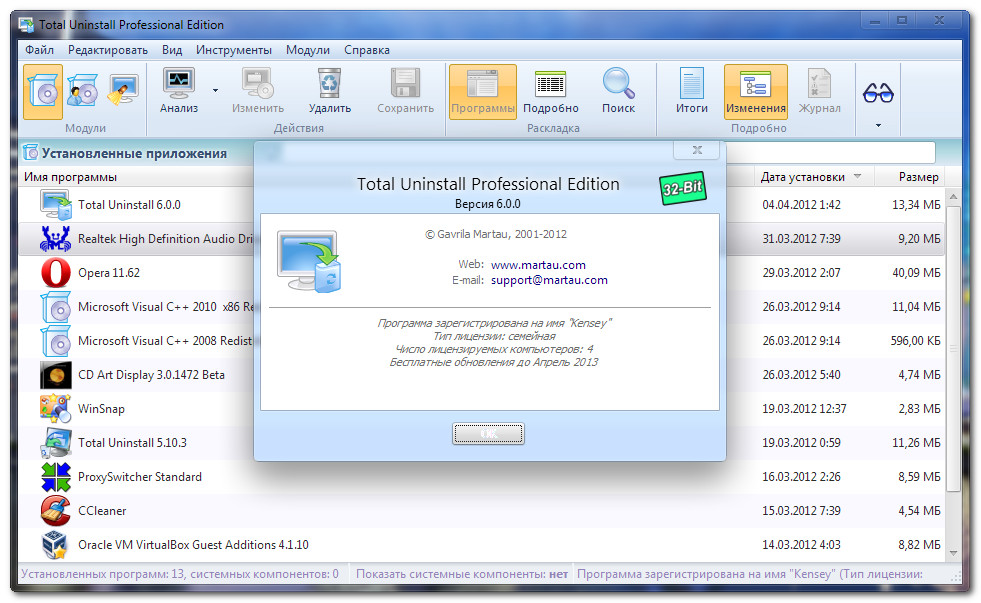Toggle the Программы layout view
981x603 pixels.
483,91
